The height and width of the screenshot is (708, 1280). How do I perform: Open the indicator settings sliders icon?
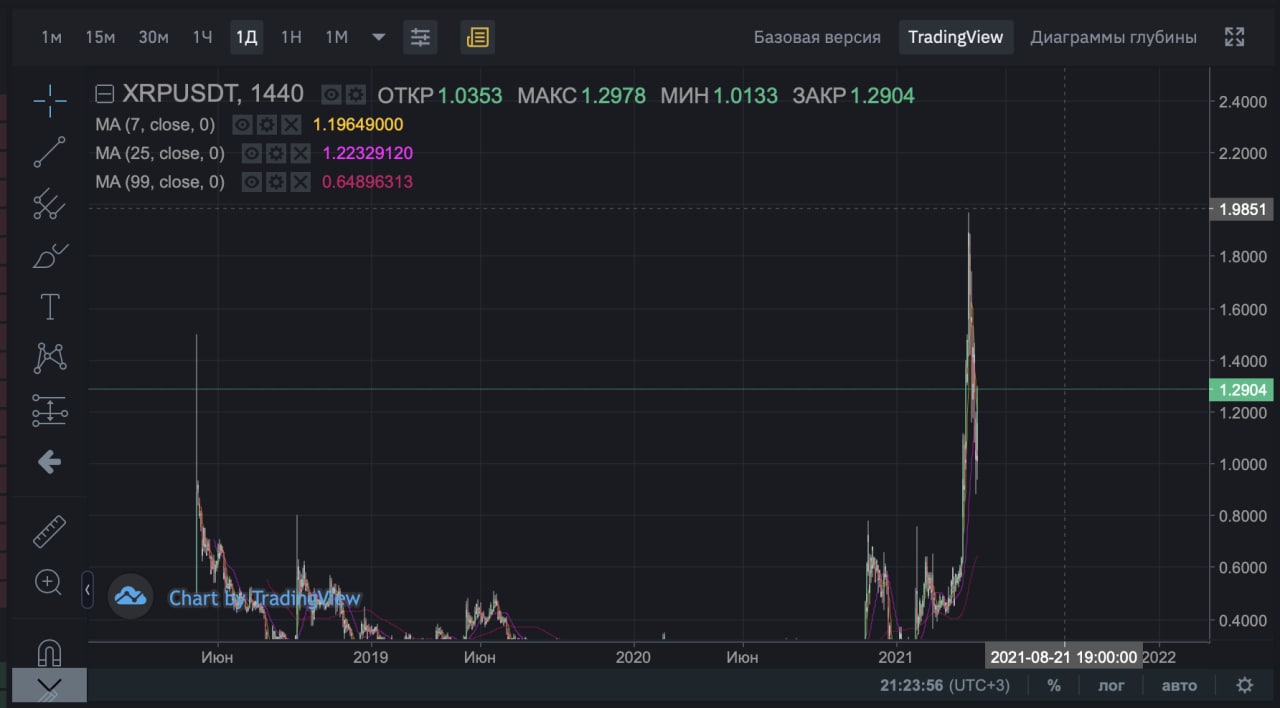(x=420, y=37)
